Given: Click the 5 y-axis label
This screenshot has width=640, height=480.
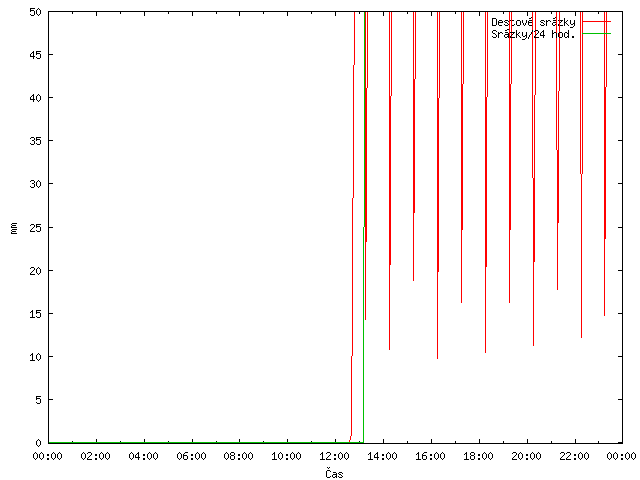Looking at the screenshot, I should point(38,400).
